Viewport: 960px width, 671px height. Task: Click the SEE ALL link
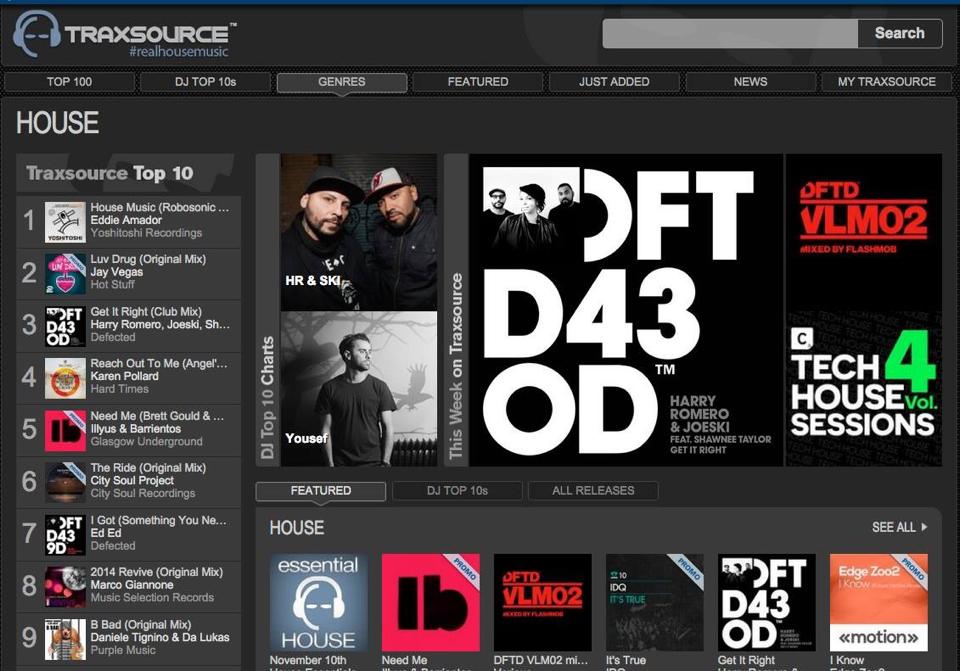point(893,527)
